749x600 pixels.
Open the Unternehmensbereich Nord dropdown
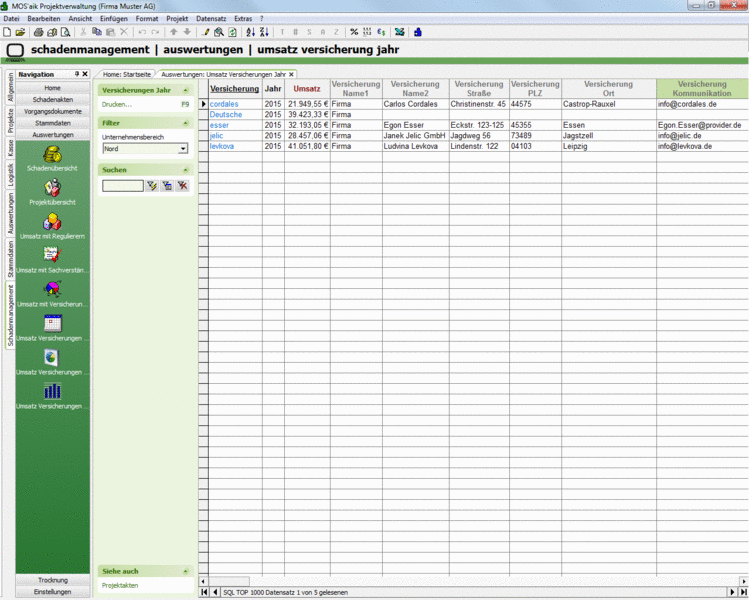[x=182, y=149]
